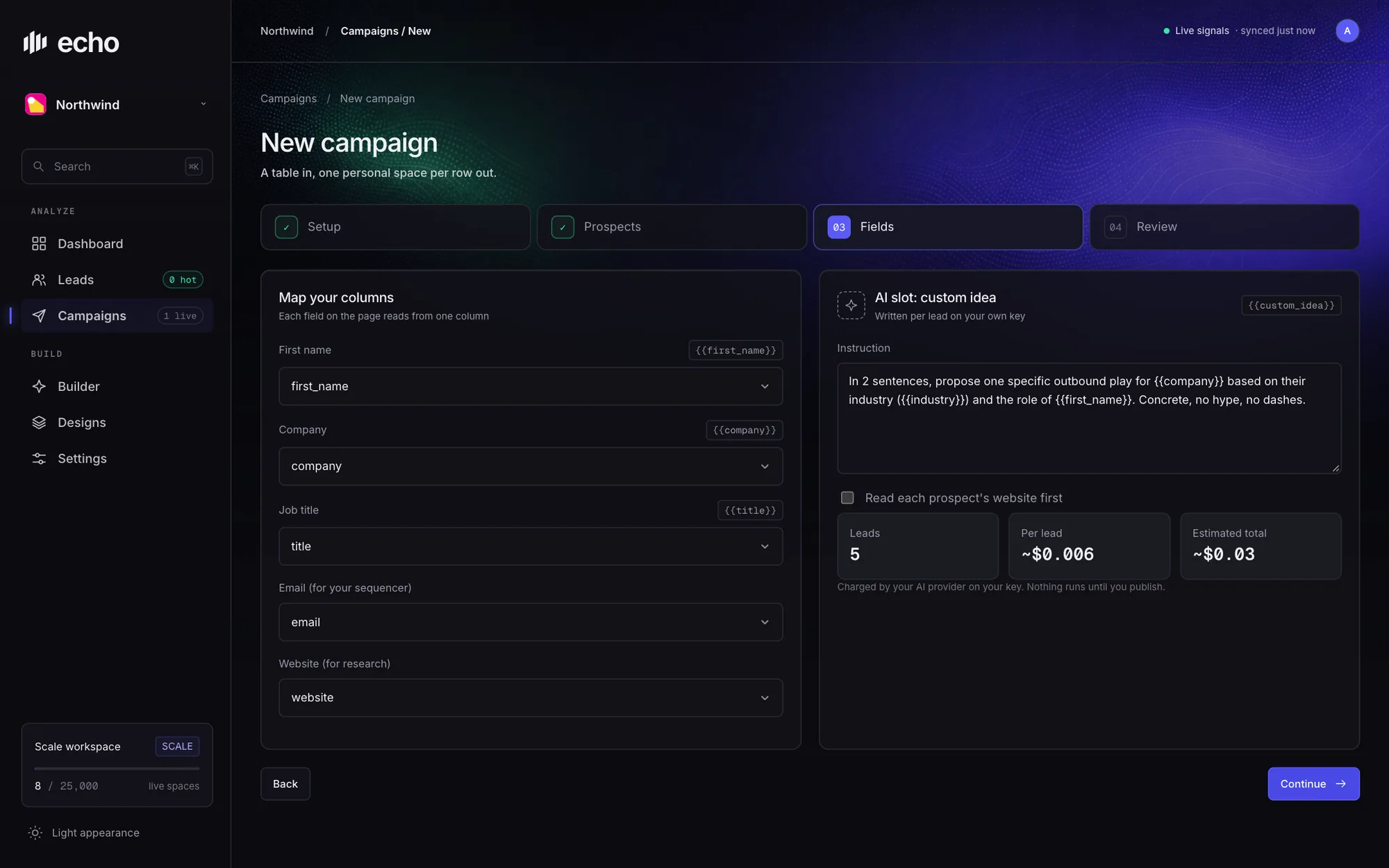Open the First name column dropdown
Screen dimensions: 1389x868
pyautogui.click(x=531, y=386)
